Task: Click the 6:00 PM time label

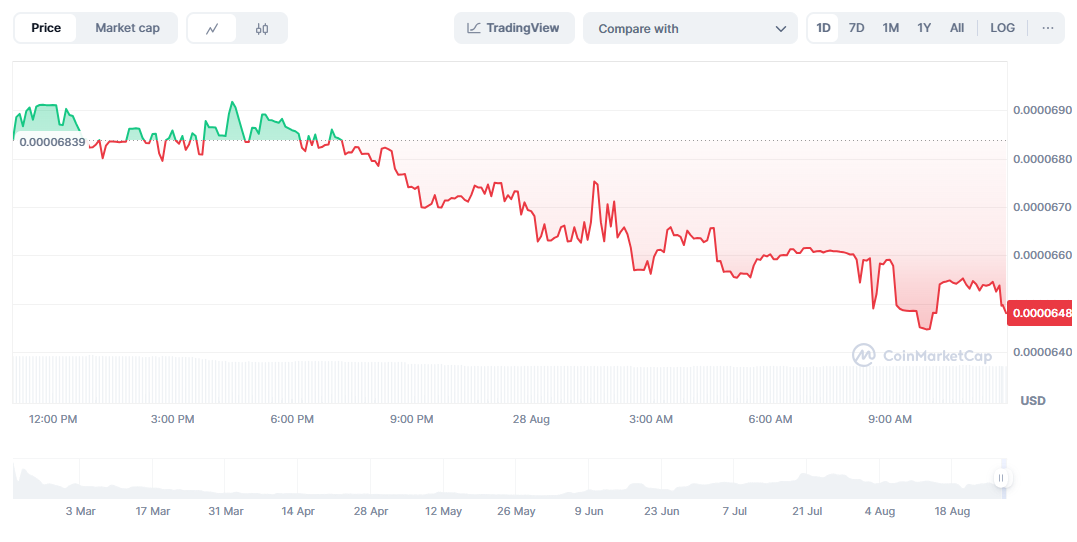Action: pos(292,419)
